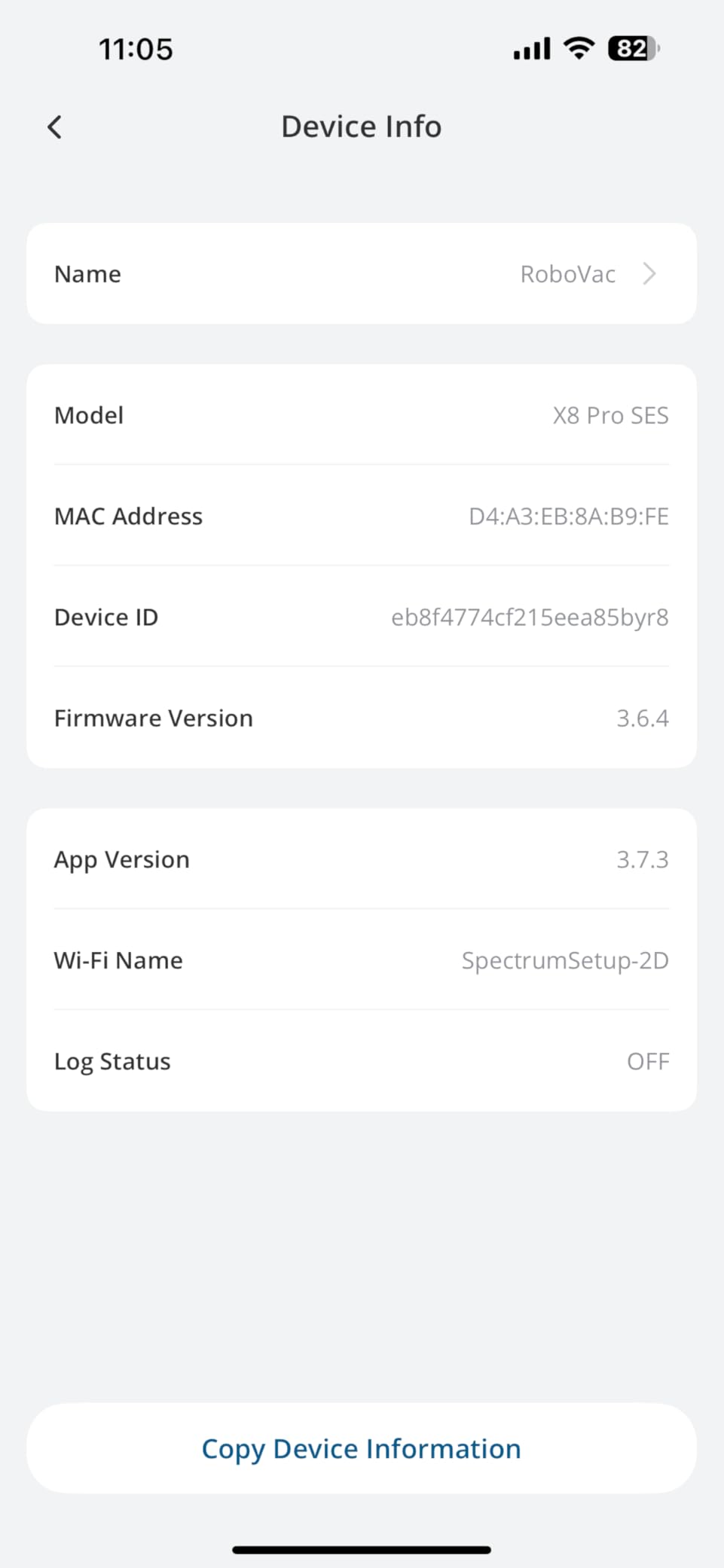Tap the Device ID row label
Image resolution: width=724 pixels, height=1568 pixels.
pos(106,618)
